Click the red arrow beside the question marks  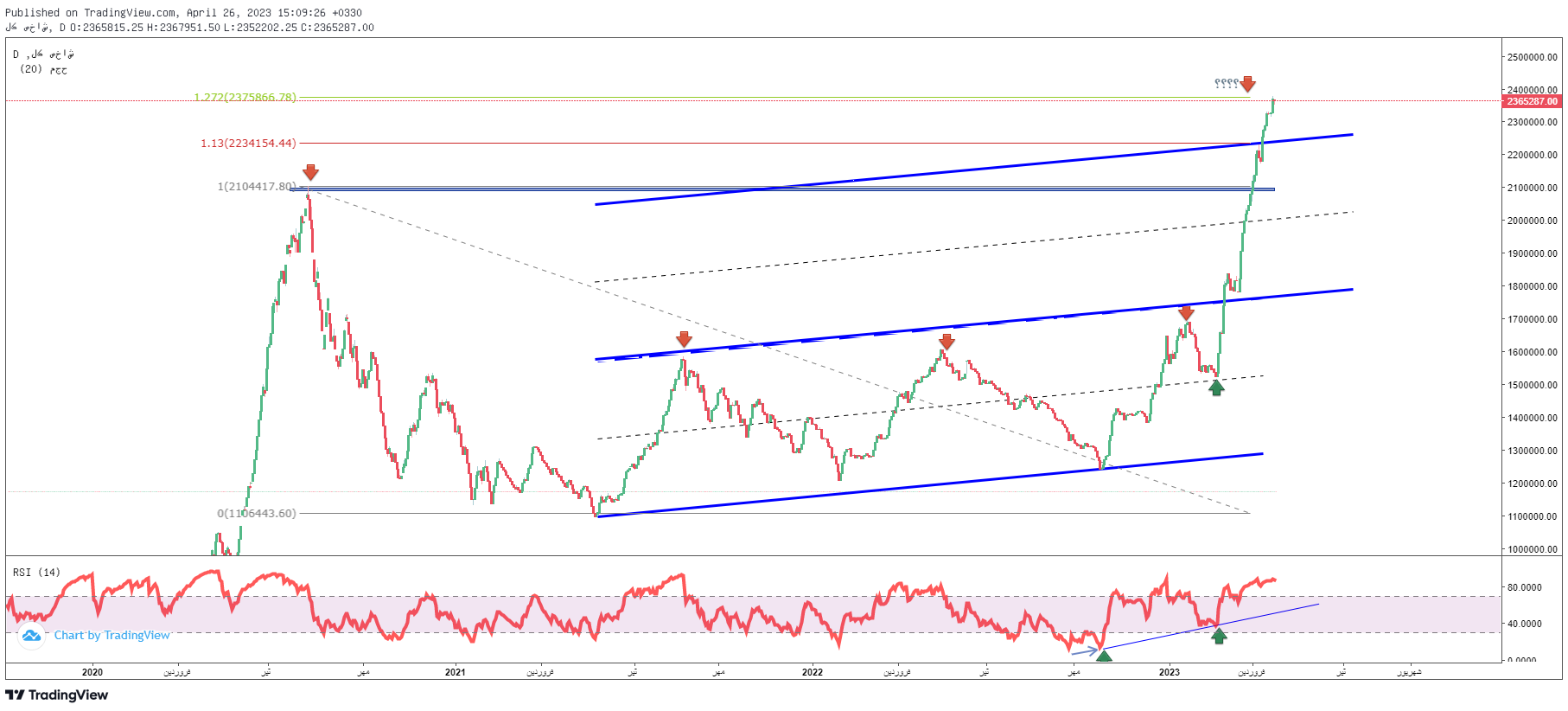pyautogui.click(x=1246, y=84)
